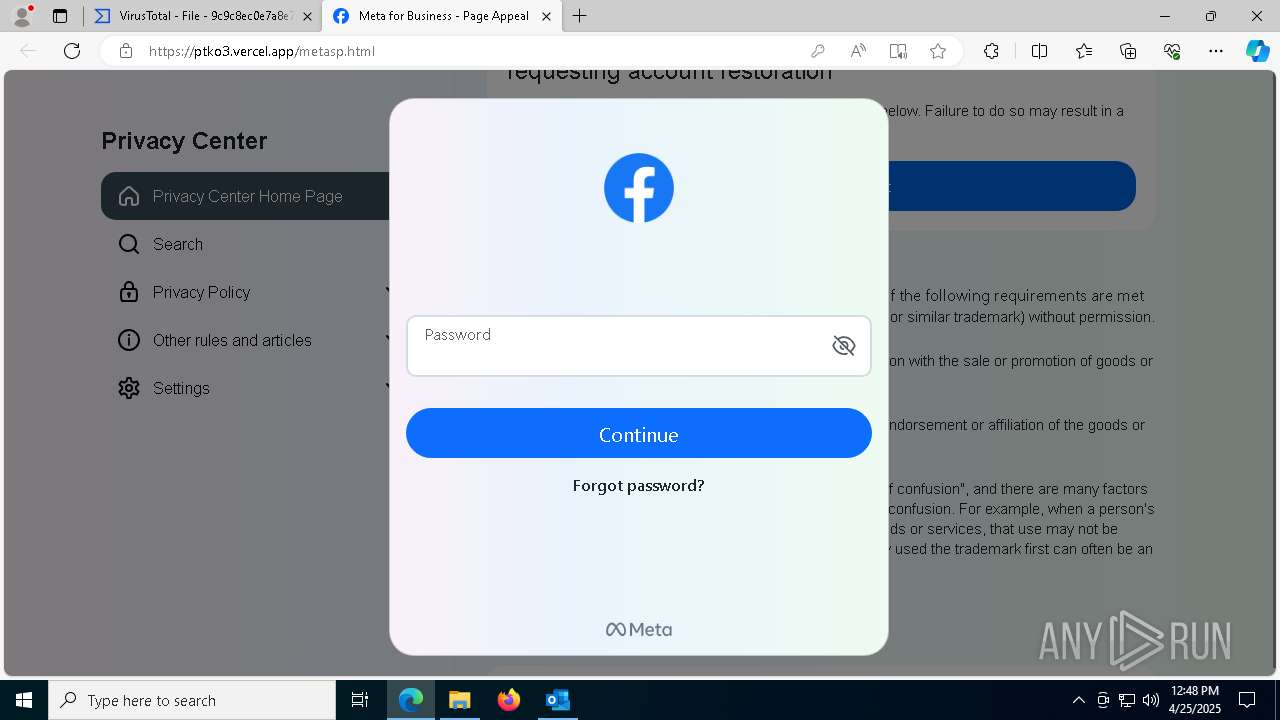Click the address bar URL

[x=262, y=51]
